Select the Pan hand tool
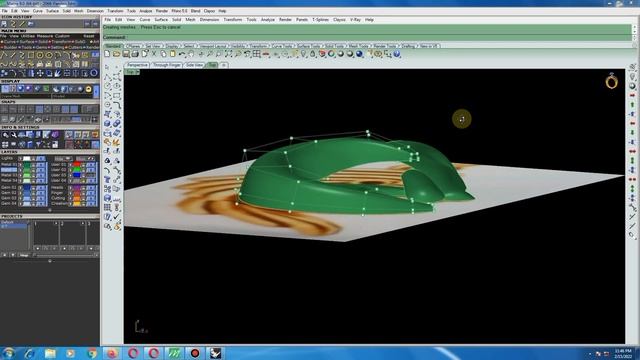Image resolution: width=640 pixels, height=360 pixels. (x=191, y=54)
